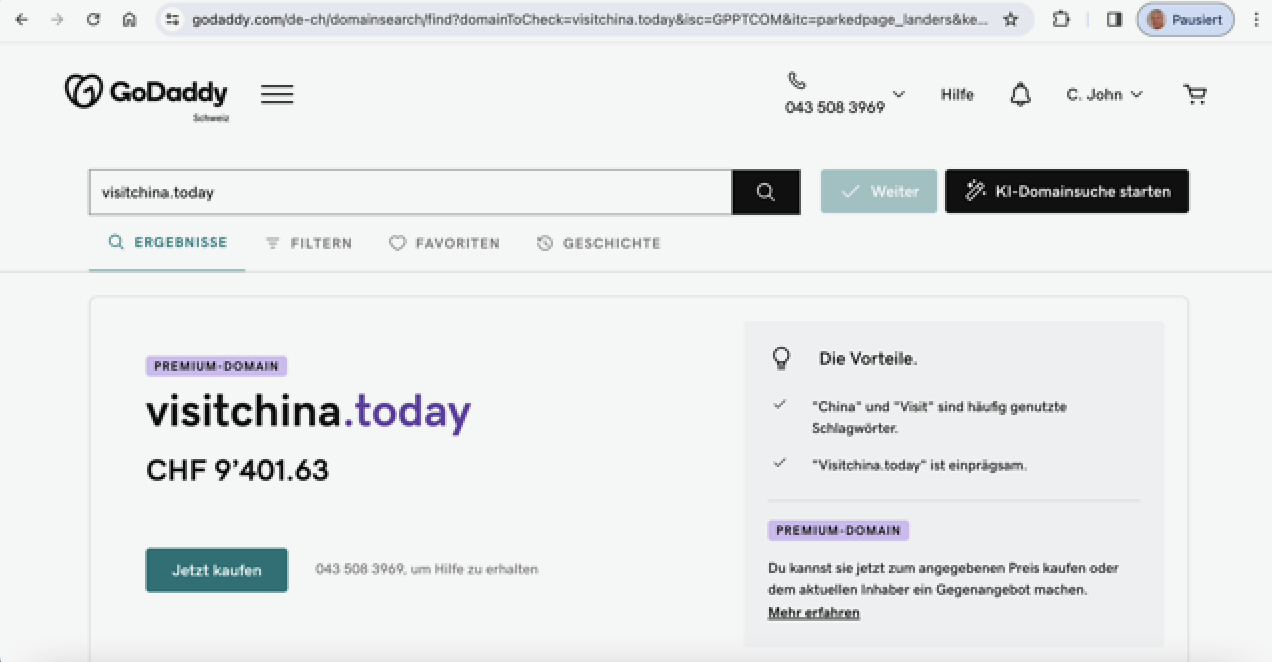The image size is (1272, 662).
Task: Switch to the Filtern tab
Action: tap(308, 243)
